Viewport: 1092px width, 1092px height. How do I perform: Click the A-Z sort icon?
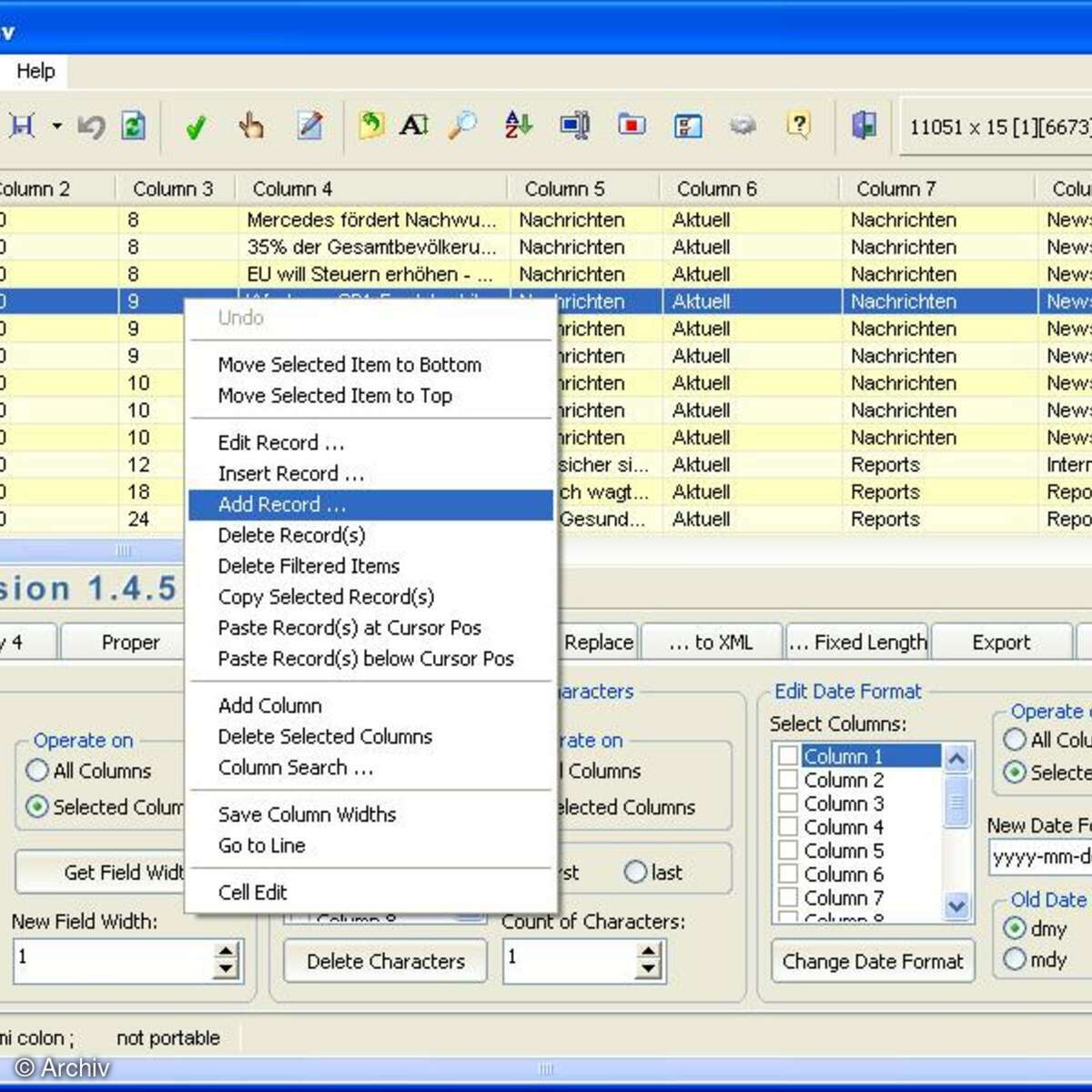coord(517,126)
